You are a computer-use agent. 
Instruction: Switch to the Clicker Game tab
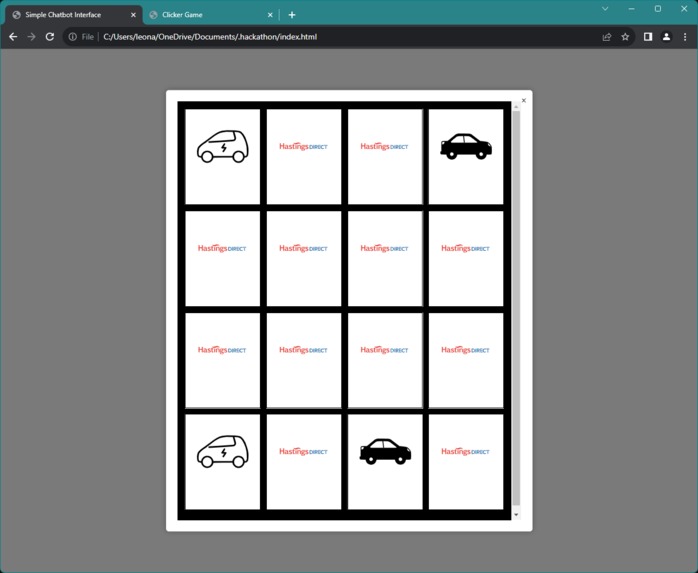pos(209,15)
